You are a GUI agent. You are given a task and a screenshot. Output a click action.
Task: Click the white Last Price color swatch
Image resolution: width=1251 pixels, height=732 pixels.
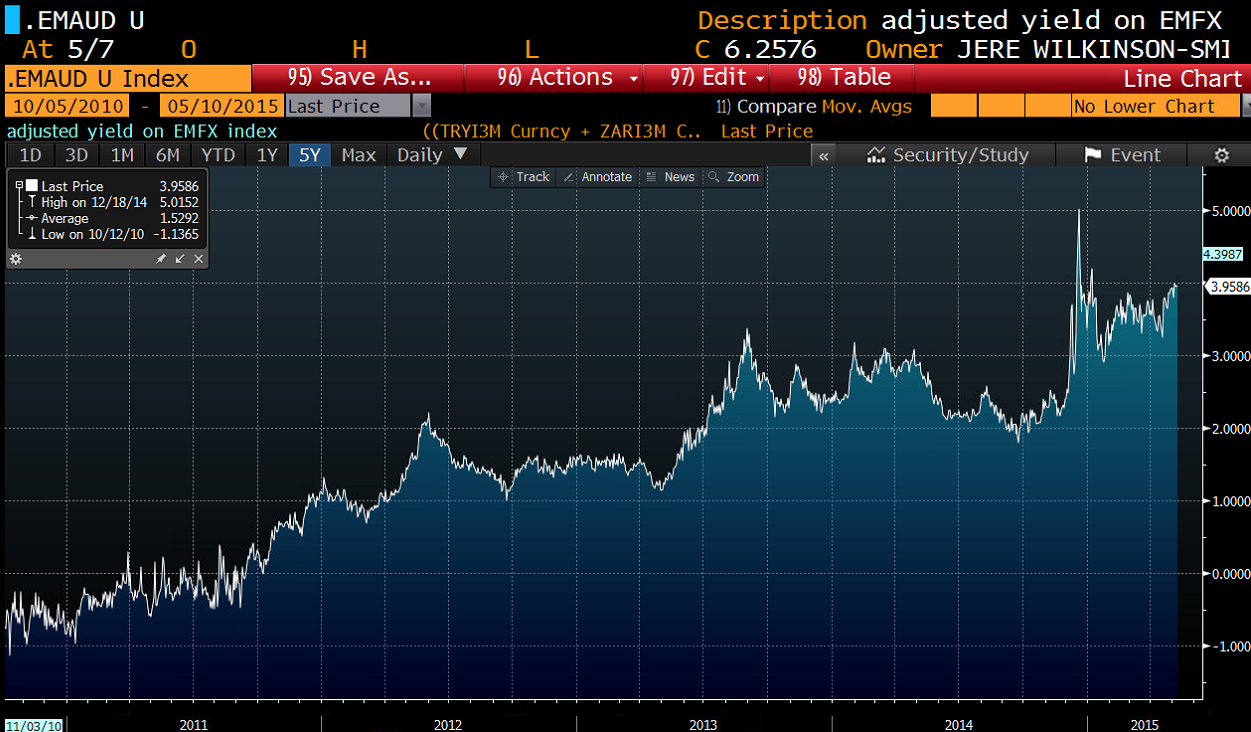(x=32, y=186)
